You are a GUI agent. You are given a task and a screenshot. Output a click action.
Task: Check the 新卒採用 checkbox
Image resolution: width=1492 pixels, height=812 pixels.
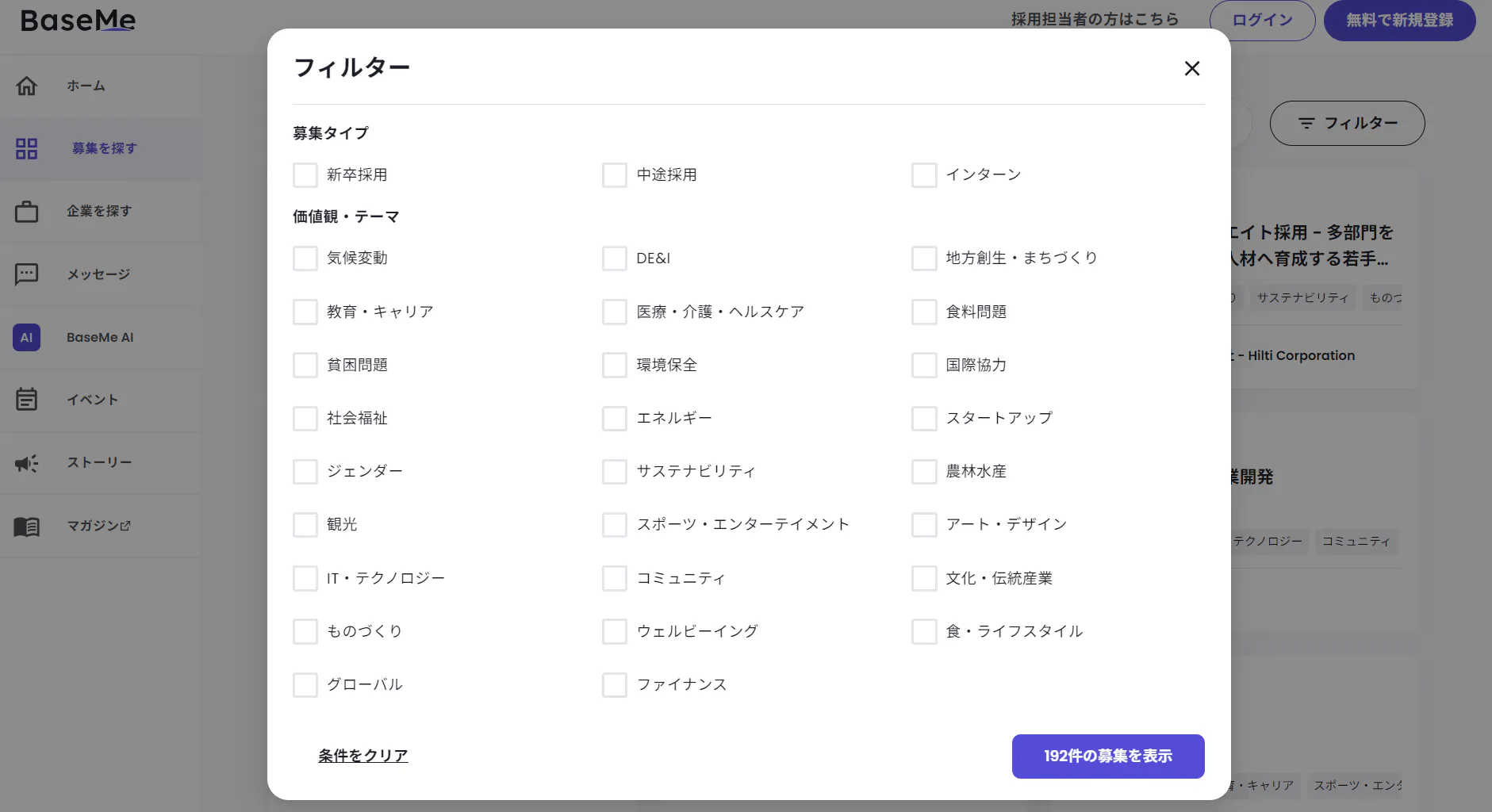305,175
